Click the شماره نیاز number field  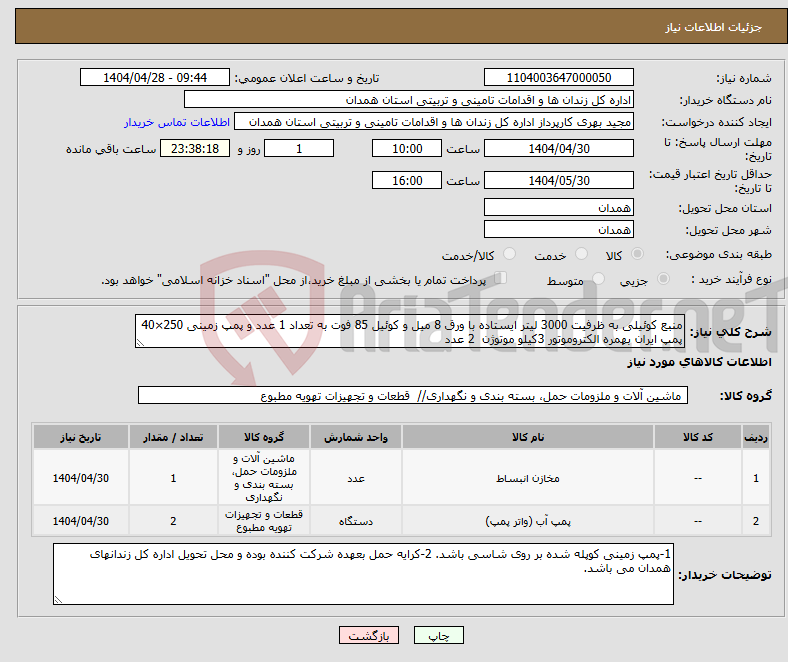(x=558, y=78)
